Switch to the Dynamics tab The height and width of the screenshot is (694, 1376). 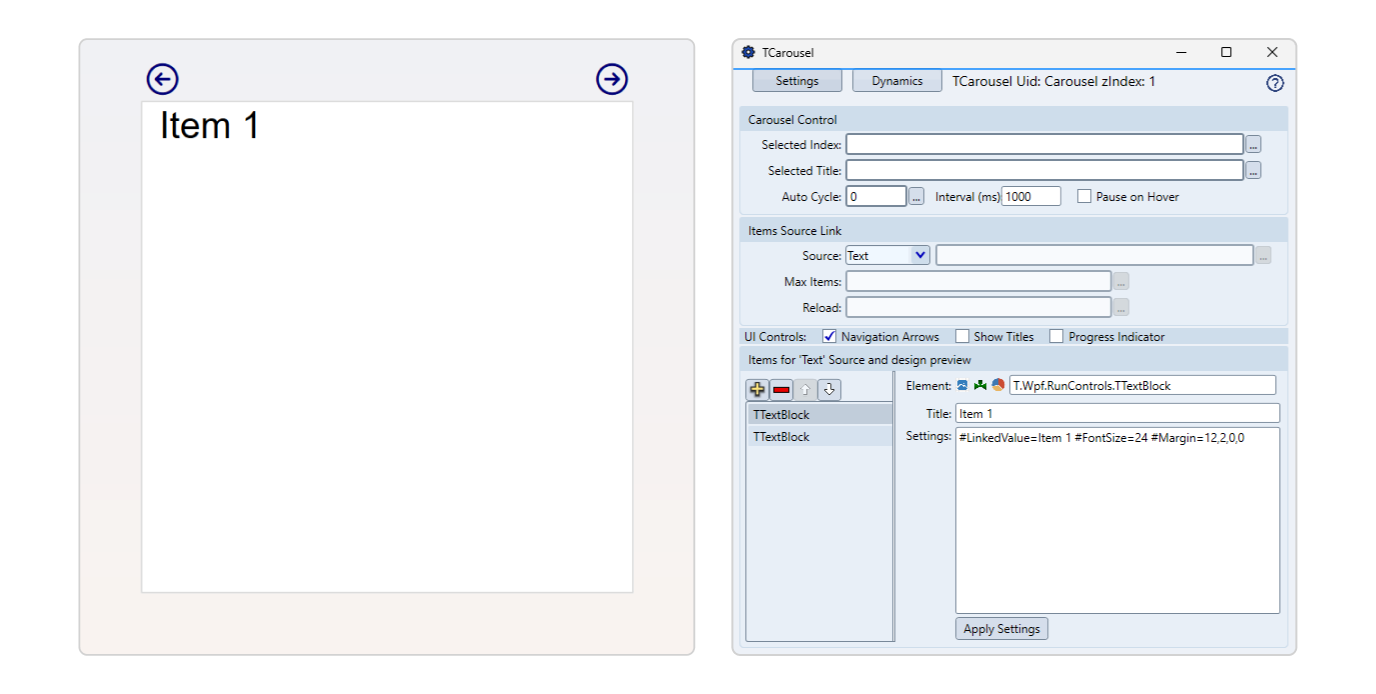pos(897,81)
